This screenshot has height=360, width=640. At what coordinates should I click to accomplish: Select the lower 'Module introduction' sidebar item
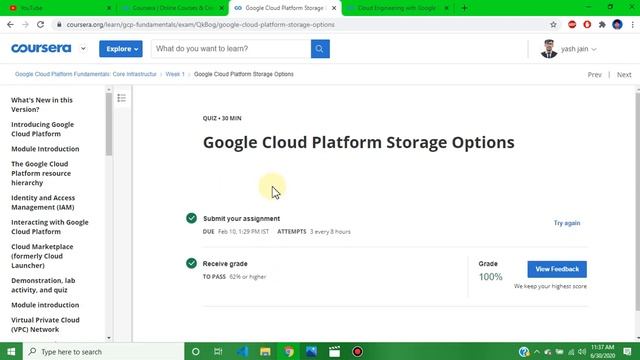tap(45, 305)
